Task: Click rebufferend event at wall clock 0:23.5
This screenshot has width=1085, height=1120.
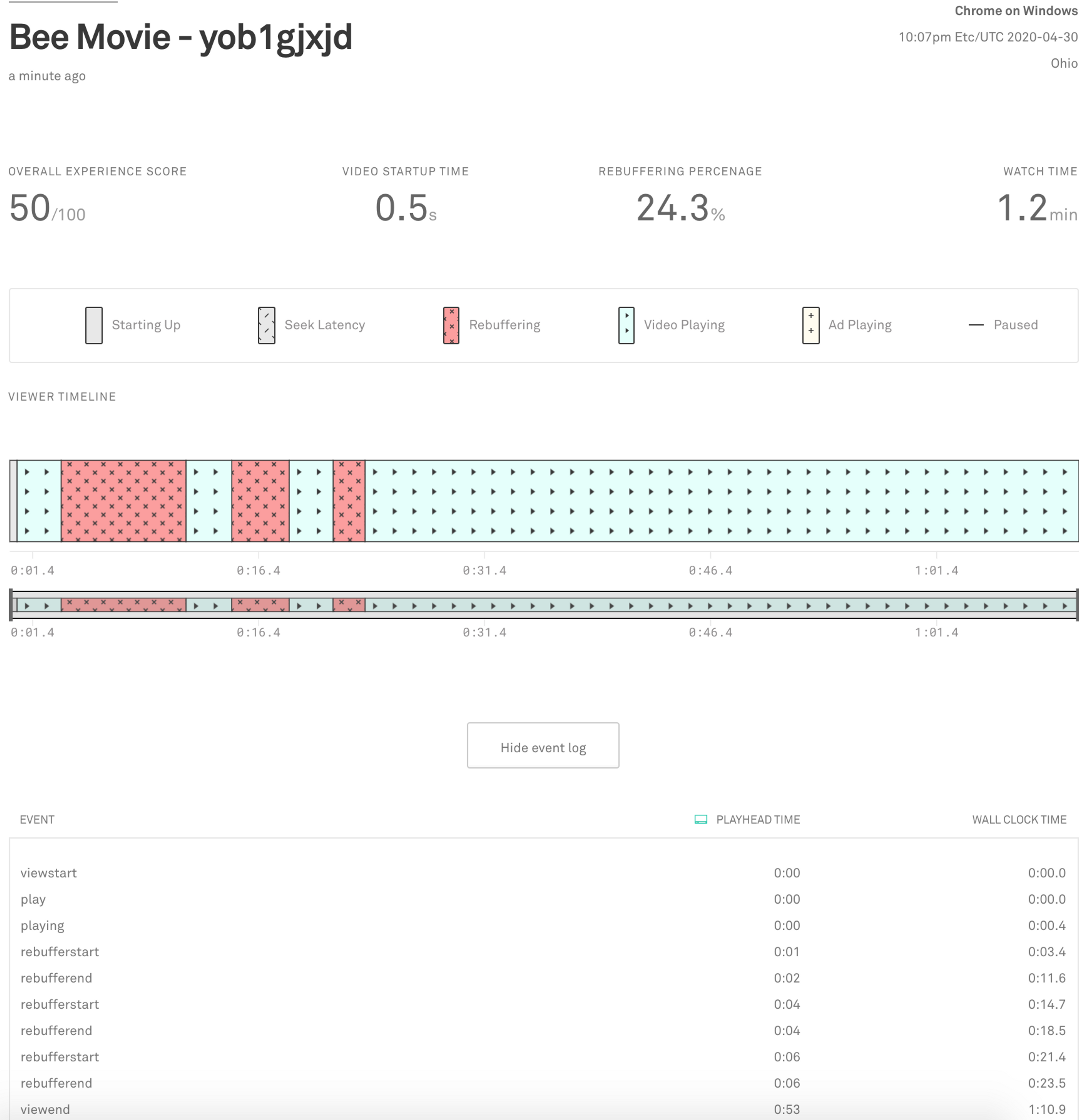Action: pyautogui.click(x=543, y=1083)
